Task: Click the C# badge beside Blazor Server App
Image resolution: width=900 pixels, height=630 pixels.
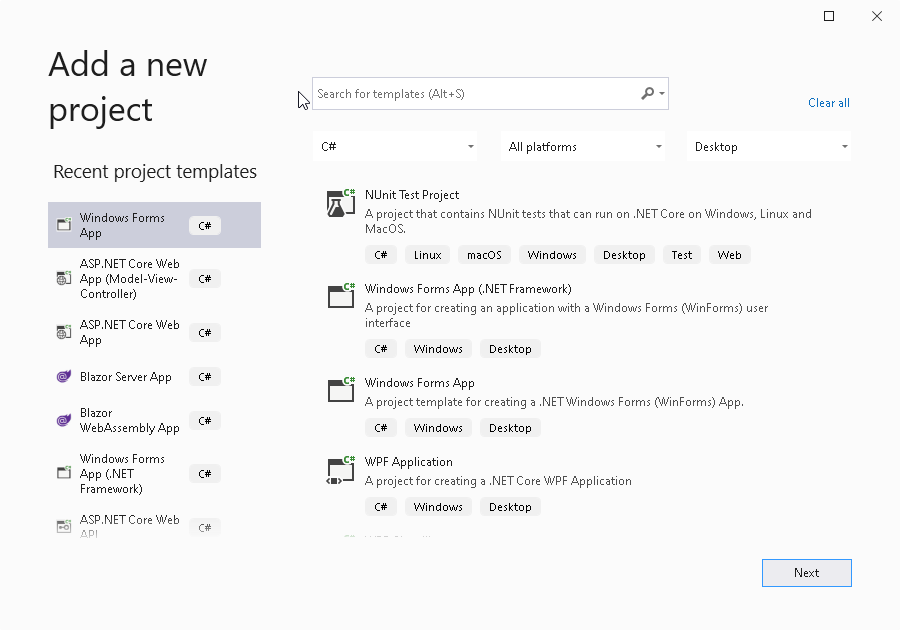Action: tap(204, 377)
